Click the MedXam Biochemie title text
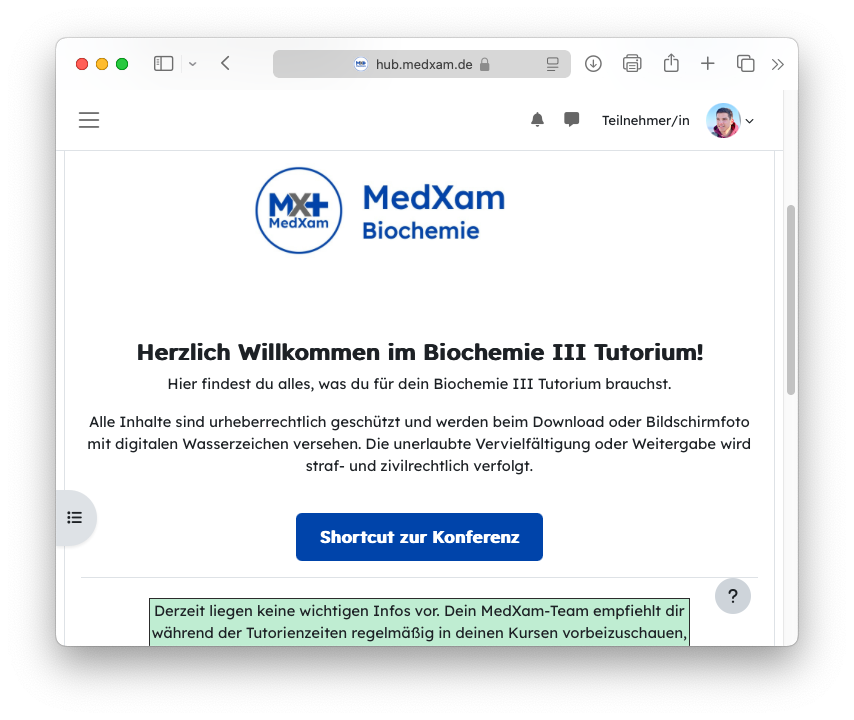854x720 pixels. pyautogui.click(x=434, y=212)
